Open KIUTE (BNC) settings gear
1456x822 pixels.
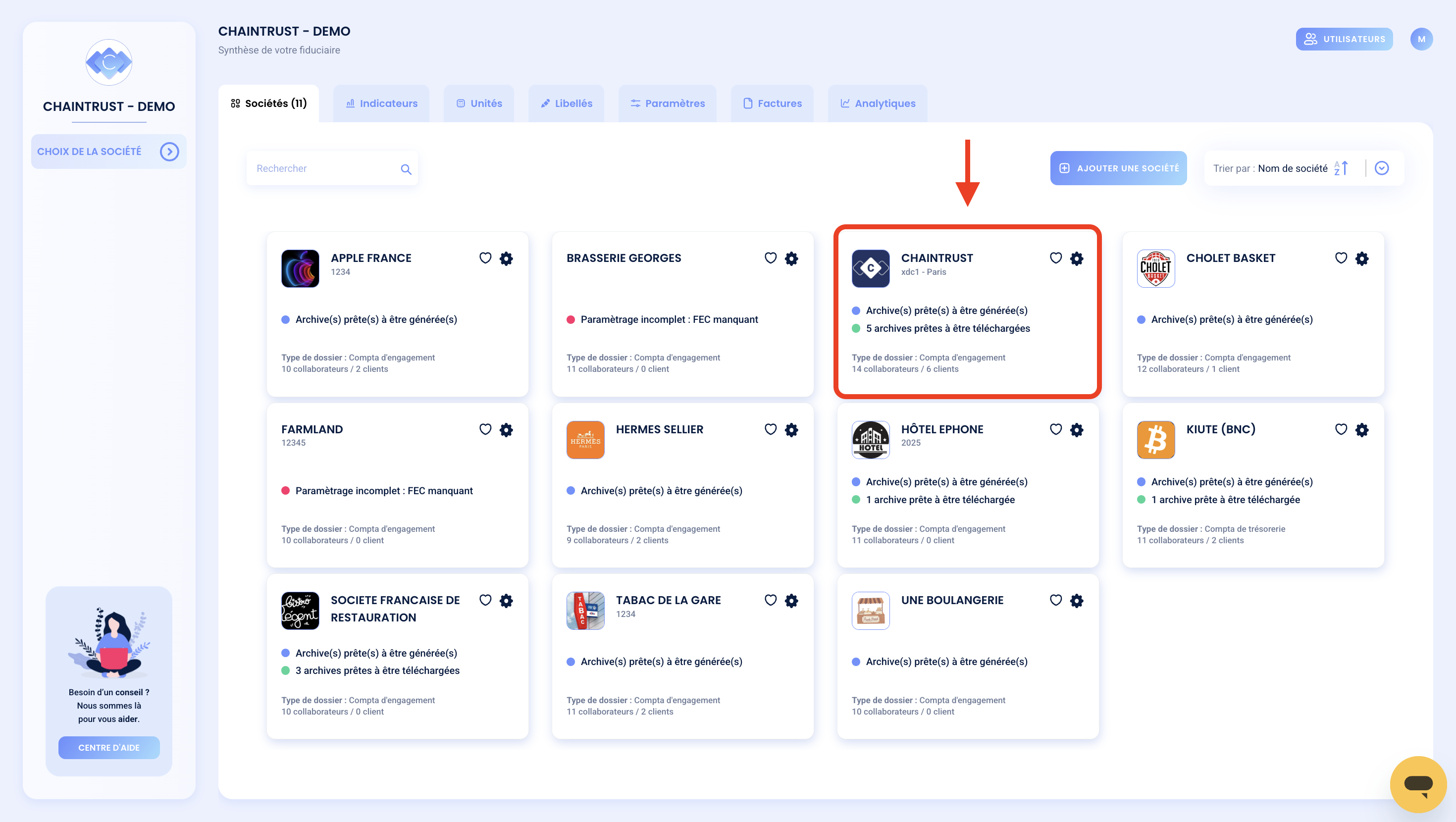(x=1362, y=430)
